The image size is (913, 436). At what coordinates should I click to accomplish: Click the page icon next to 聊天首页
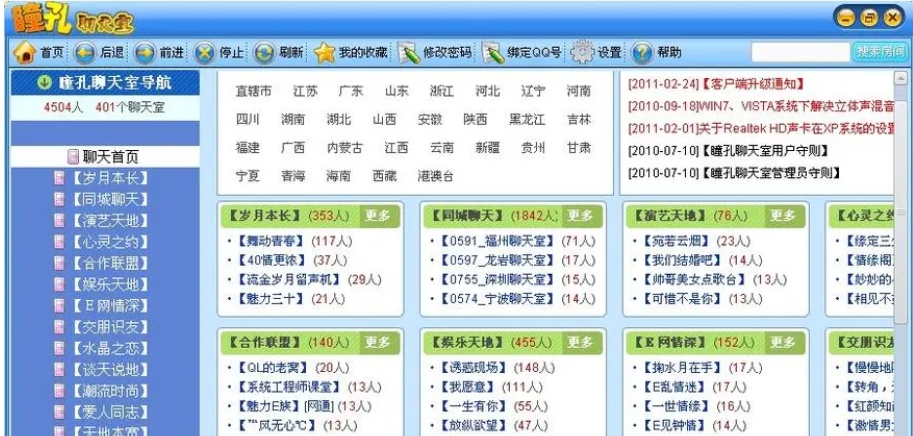point(73,157)
